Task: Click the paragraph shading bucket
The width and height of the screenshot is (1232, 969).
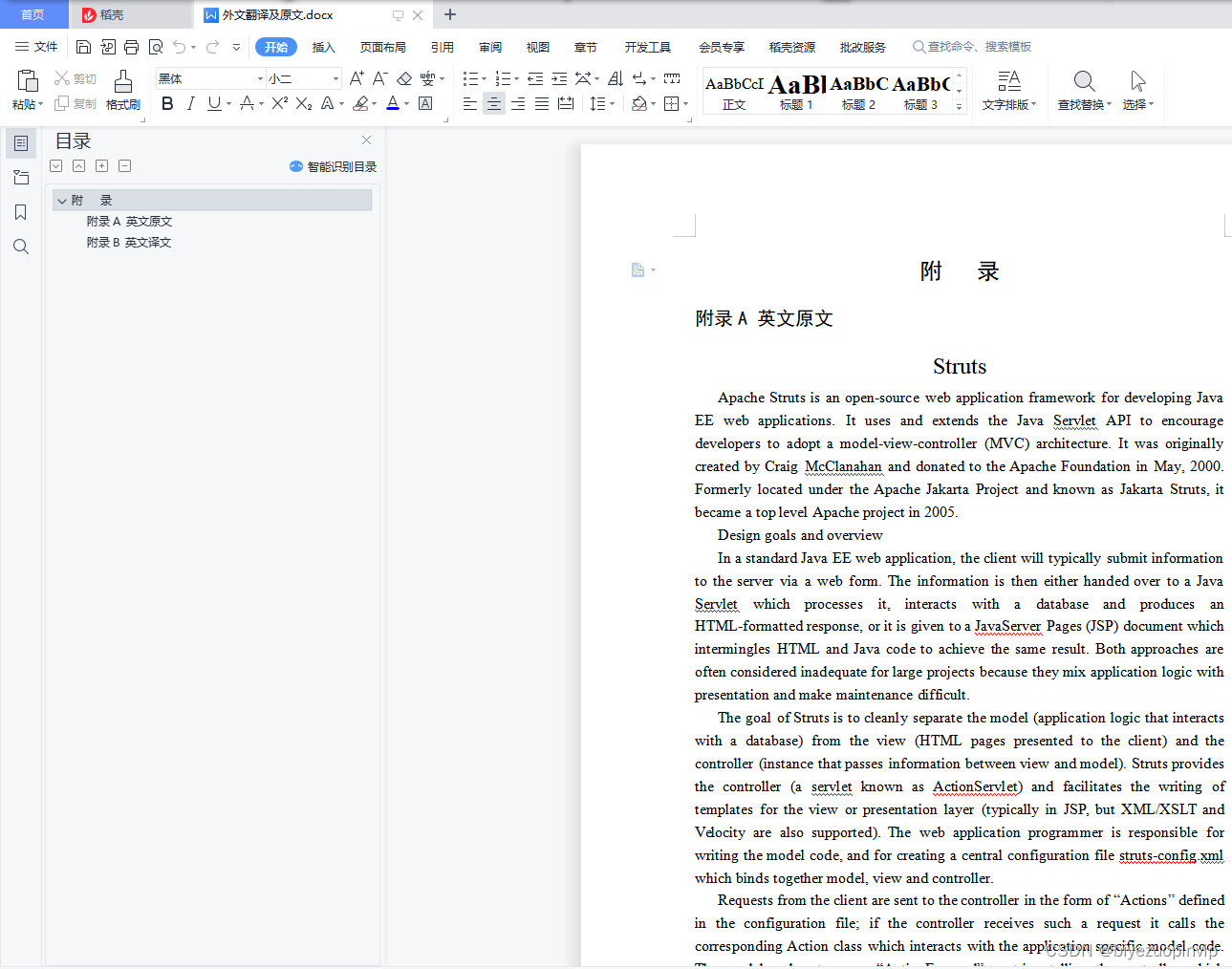Action: [639, 103]
